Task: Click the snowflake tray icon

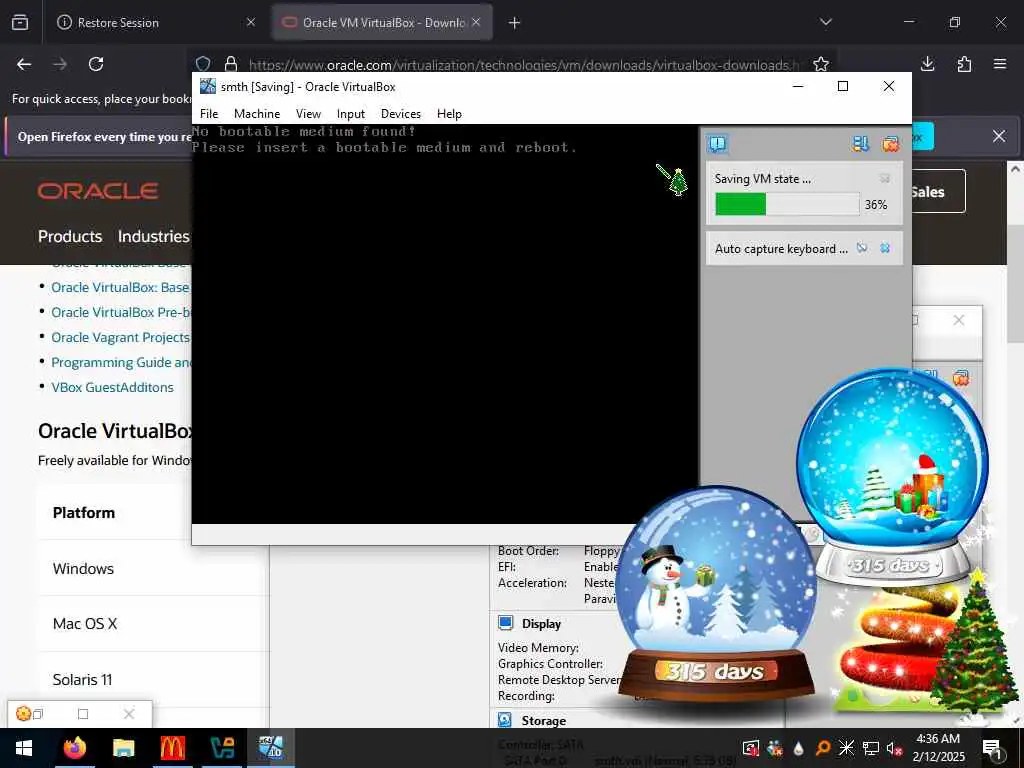Action: tap(846, 748)
